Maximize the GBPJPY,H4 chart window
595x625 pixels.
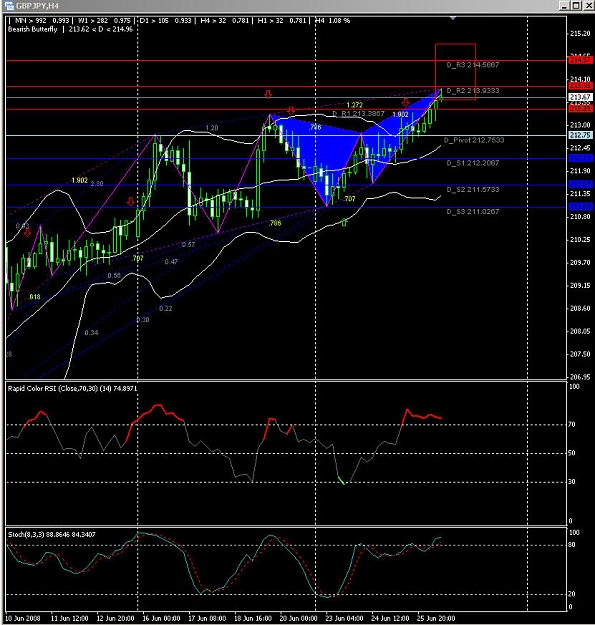point(576,6)
